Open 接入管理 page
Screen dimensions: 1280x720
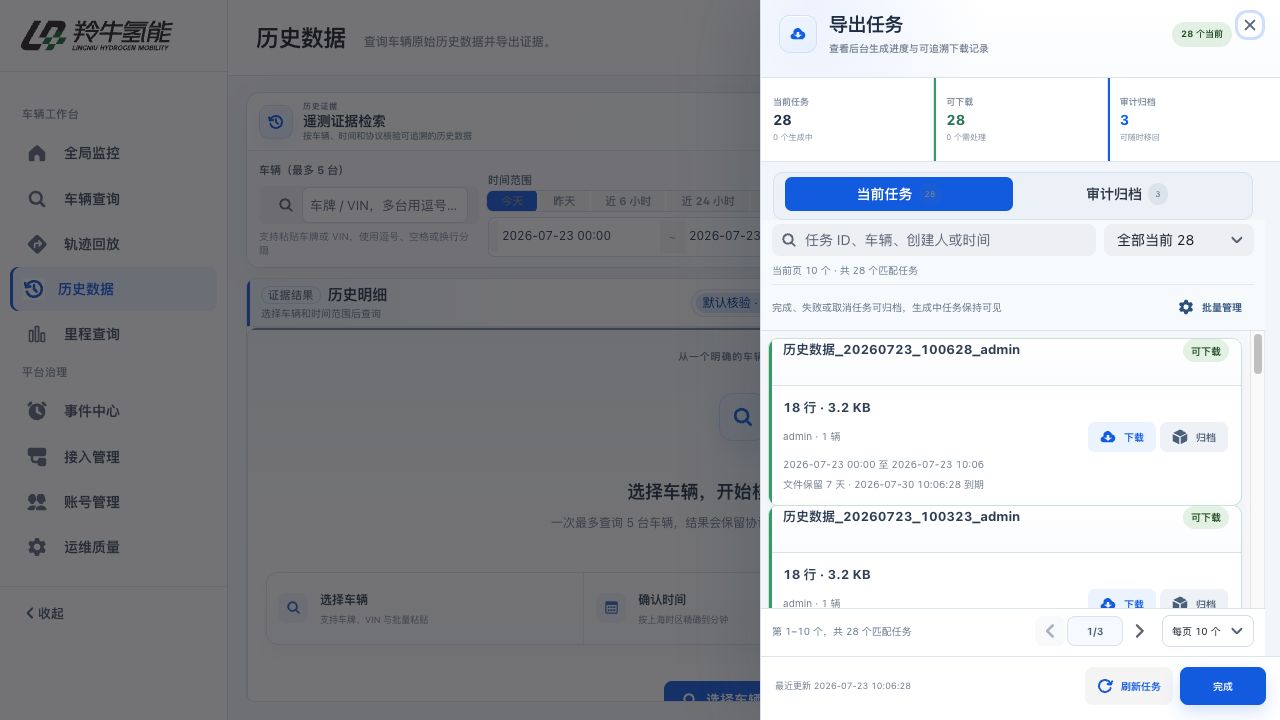[113, 457]
